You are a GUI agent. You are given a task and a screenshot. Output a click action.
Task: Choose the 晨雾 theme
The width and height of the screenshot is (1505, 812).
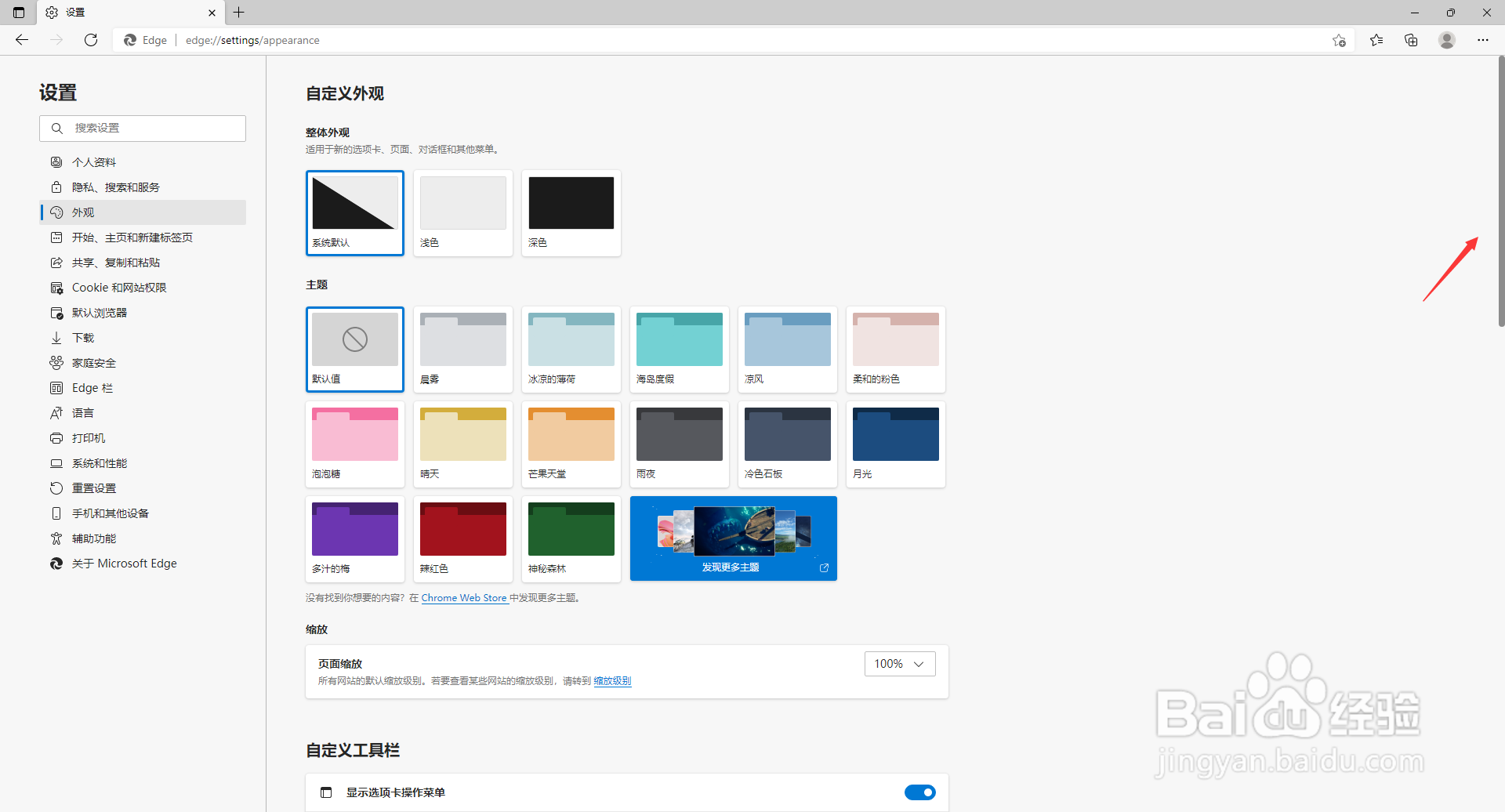[x=463, y=350]
